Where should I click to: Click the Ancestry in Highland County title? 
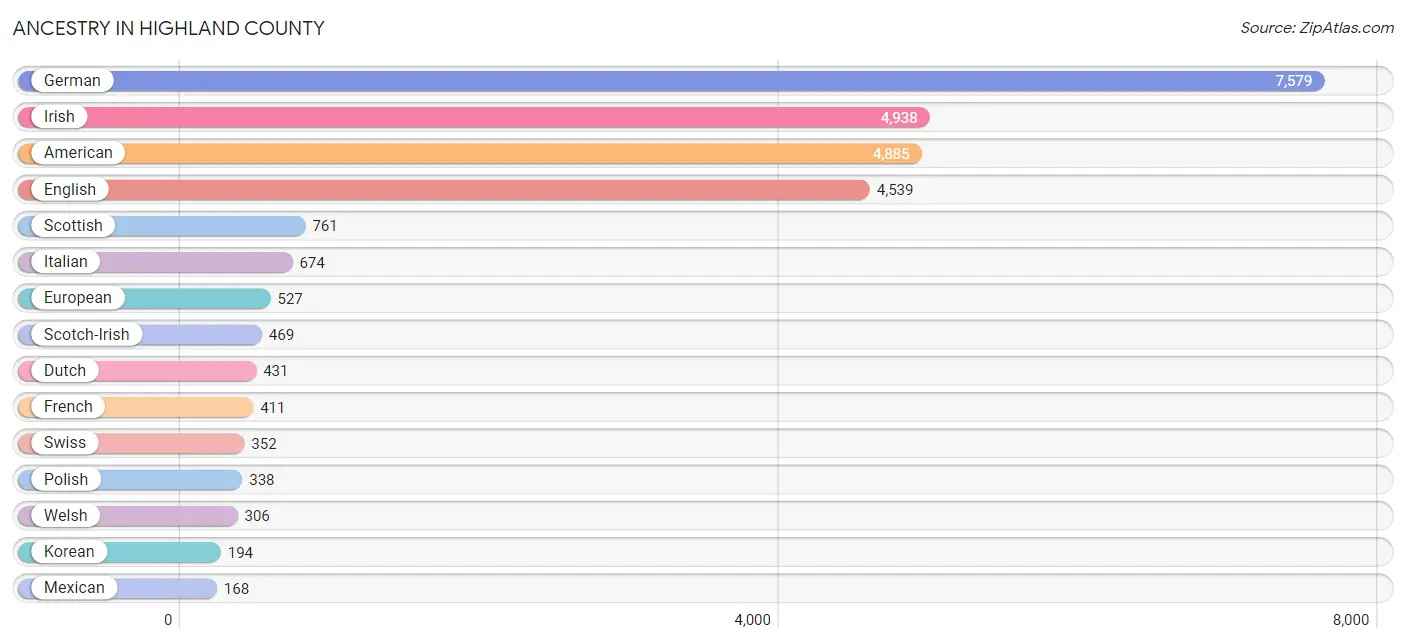(x=169, y=28)
